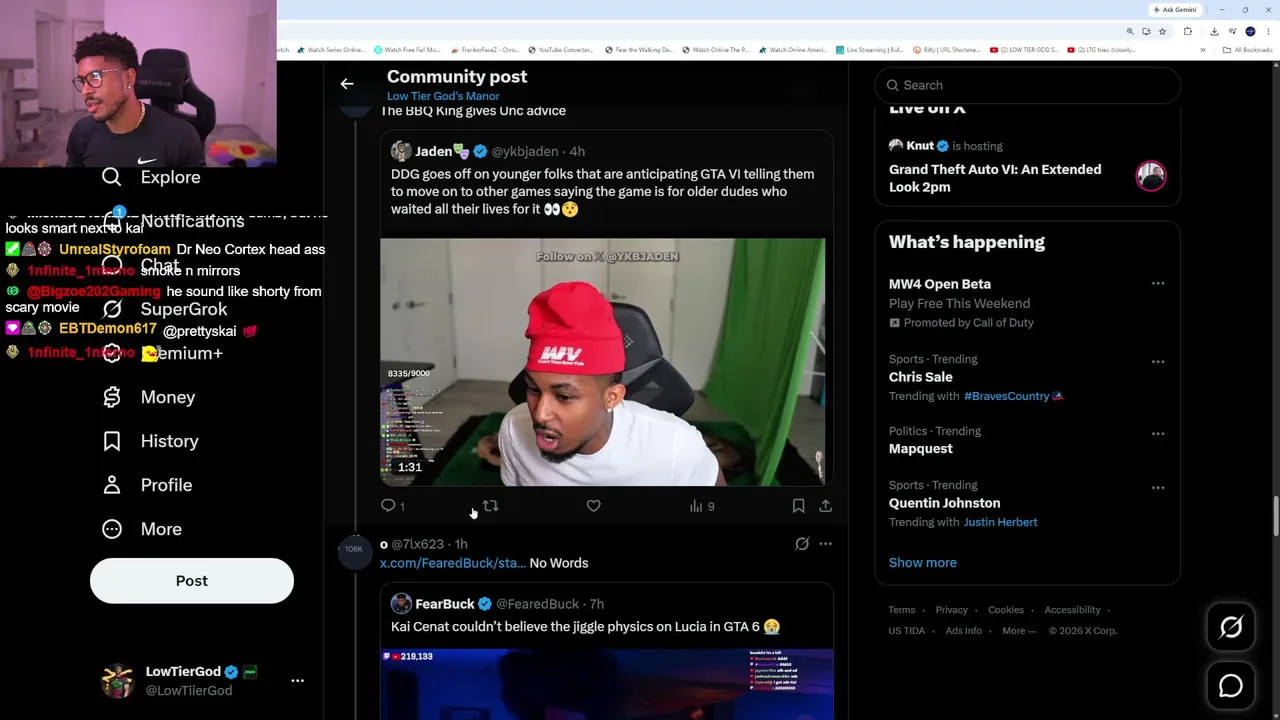Open the x.com/FearedBuck/sta... link
Viewport: 1280px width, 720px height.
pyautogui.click(x=452, y=563)
